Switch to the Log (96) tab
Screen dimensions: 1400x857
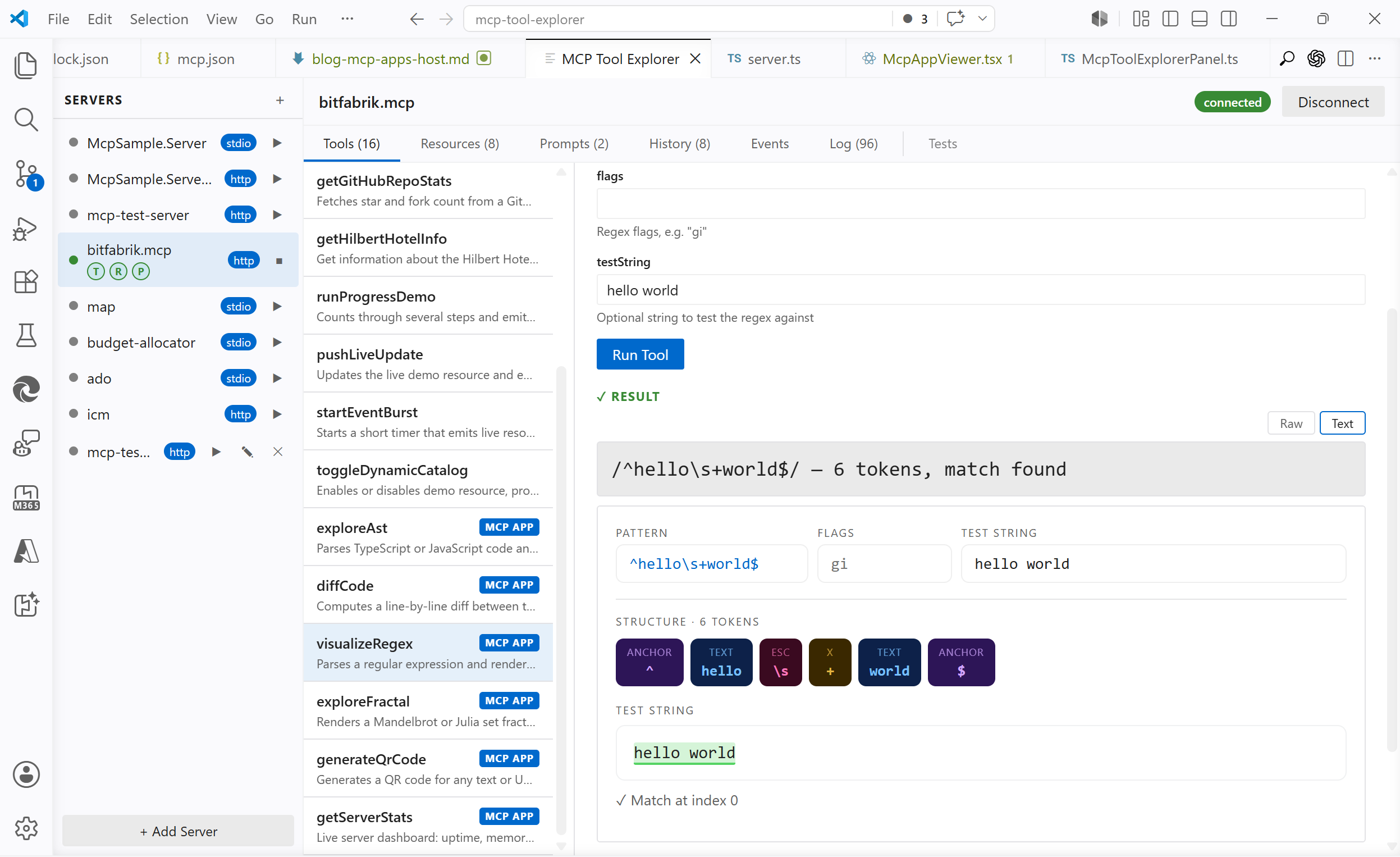point(853,143)
